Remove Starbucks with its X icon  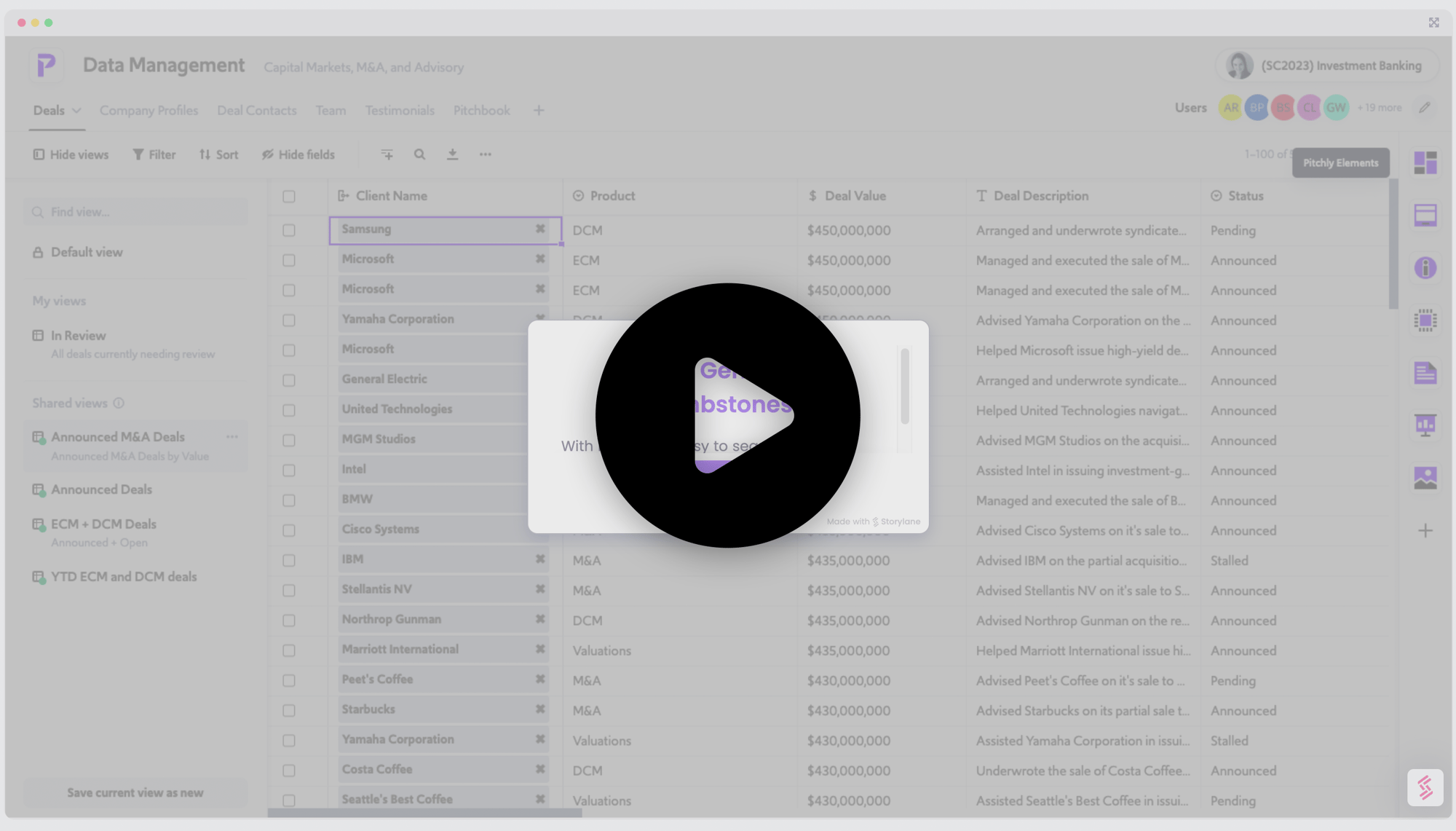pos(540,709)
